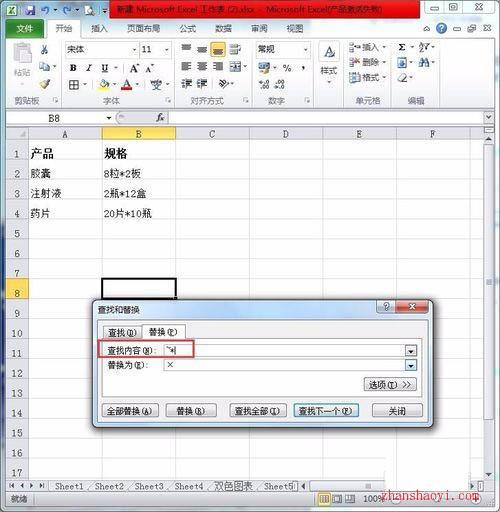Select the format painter brush icon
500x512 pixels.
click(x=45, y=84)
